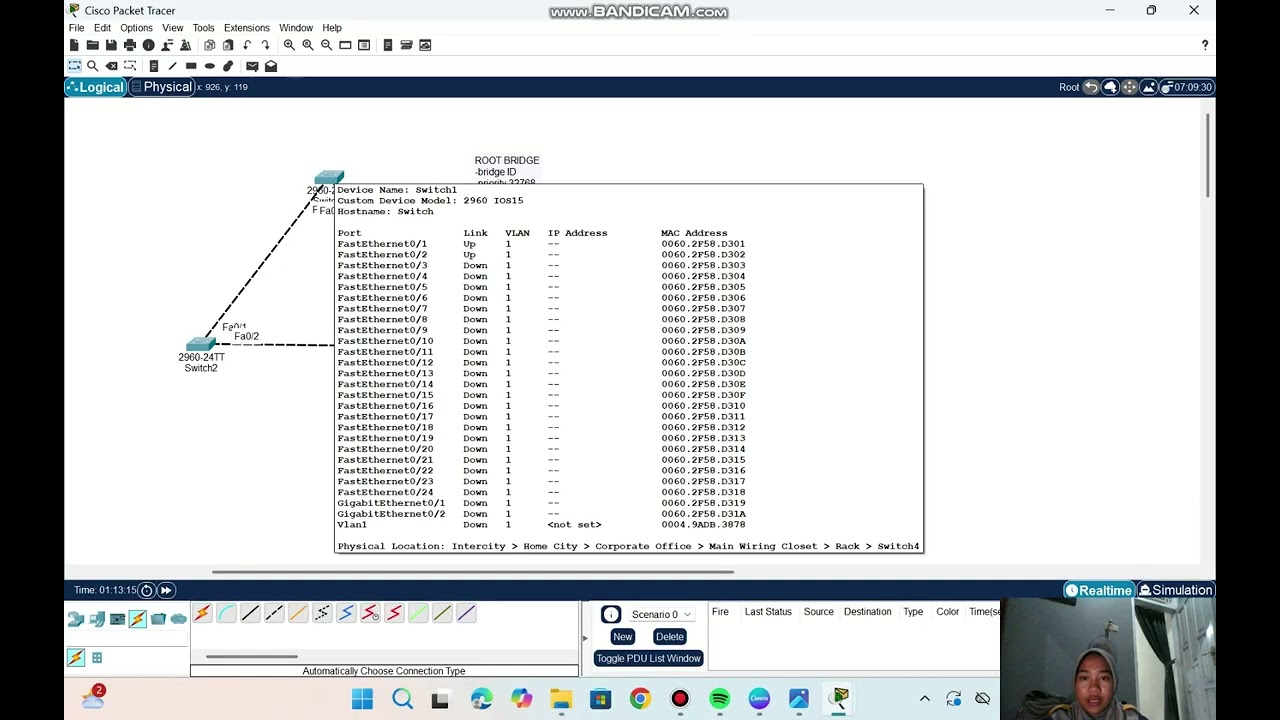Create a new file from the toolbar
The width and height of the screenshot is (1280, 720).
pos(74,45)
